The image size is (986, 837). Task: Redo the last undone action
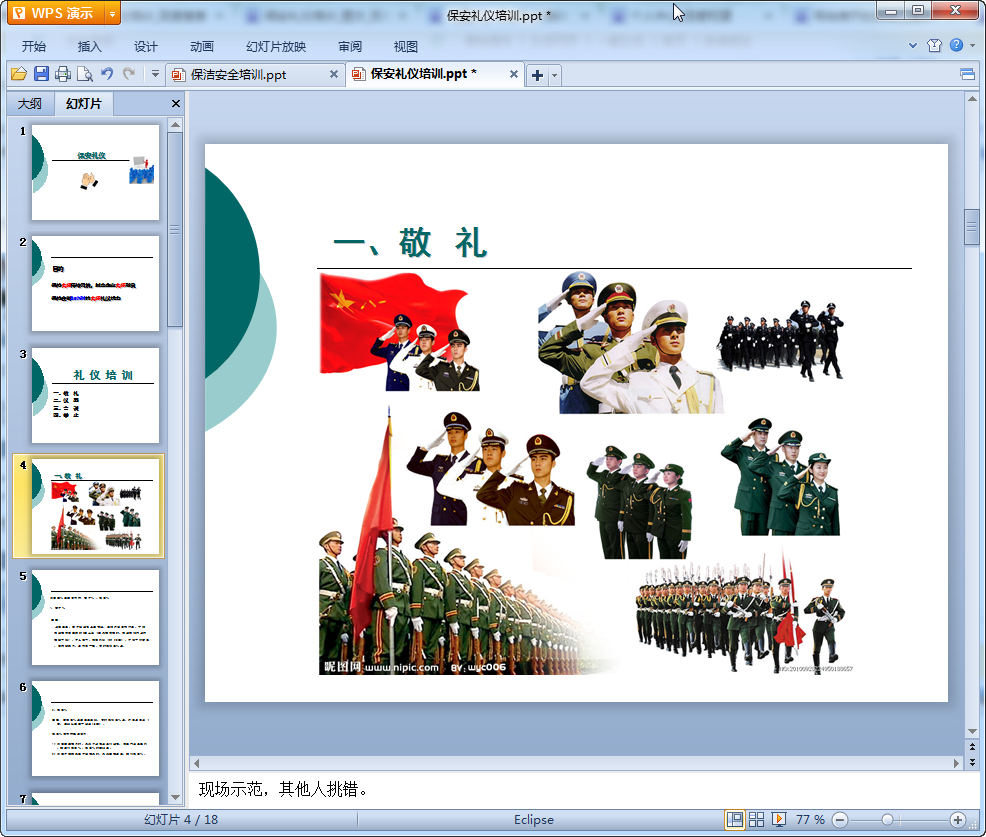pos(129,74)
